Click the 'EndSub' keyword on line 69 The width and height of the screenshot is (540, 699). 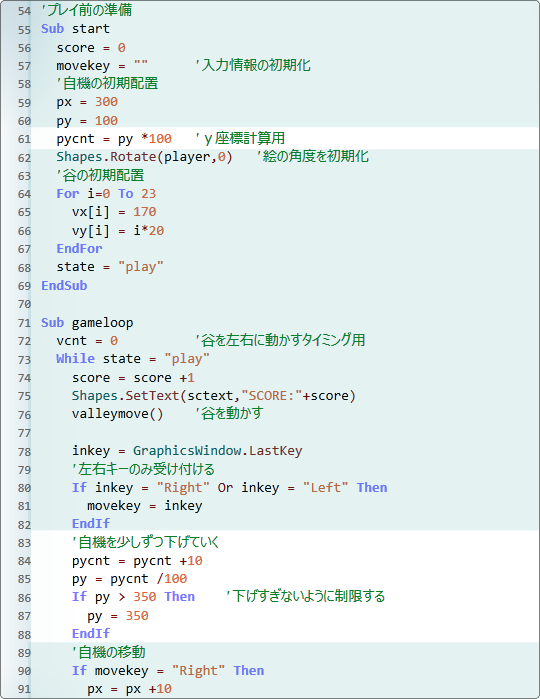[x=64, y=285]
